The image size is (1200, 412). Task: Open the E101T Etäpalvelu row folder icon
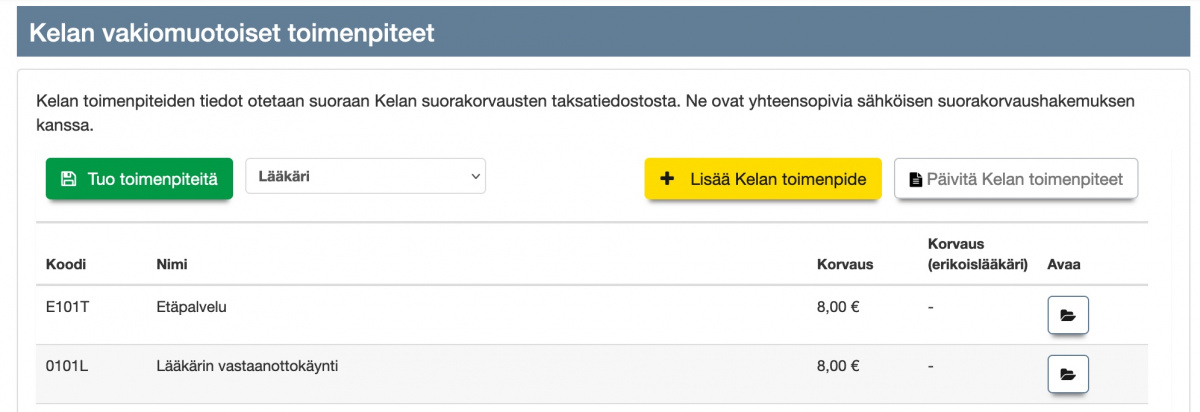[1067, 315]
